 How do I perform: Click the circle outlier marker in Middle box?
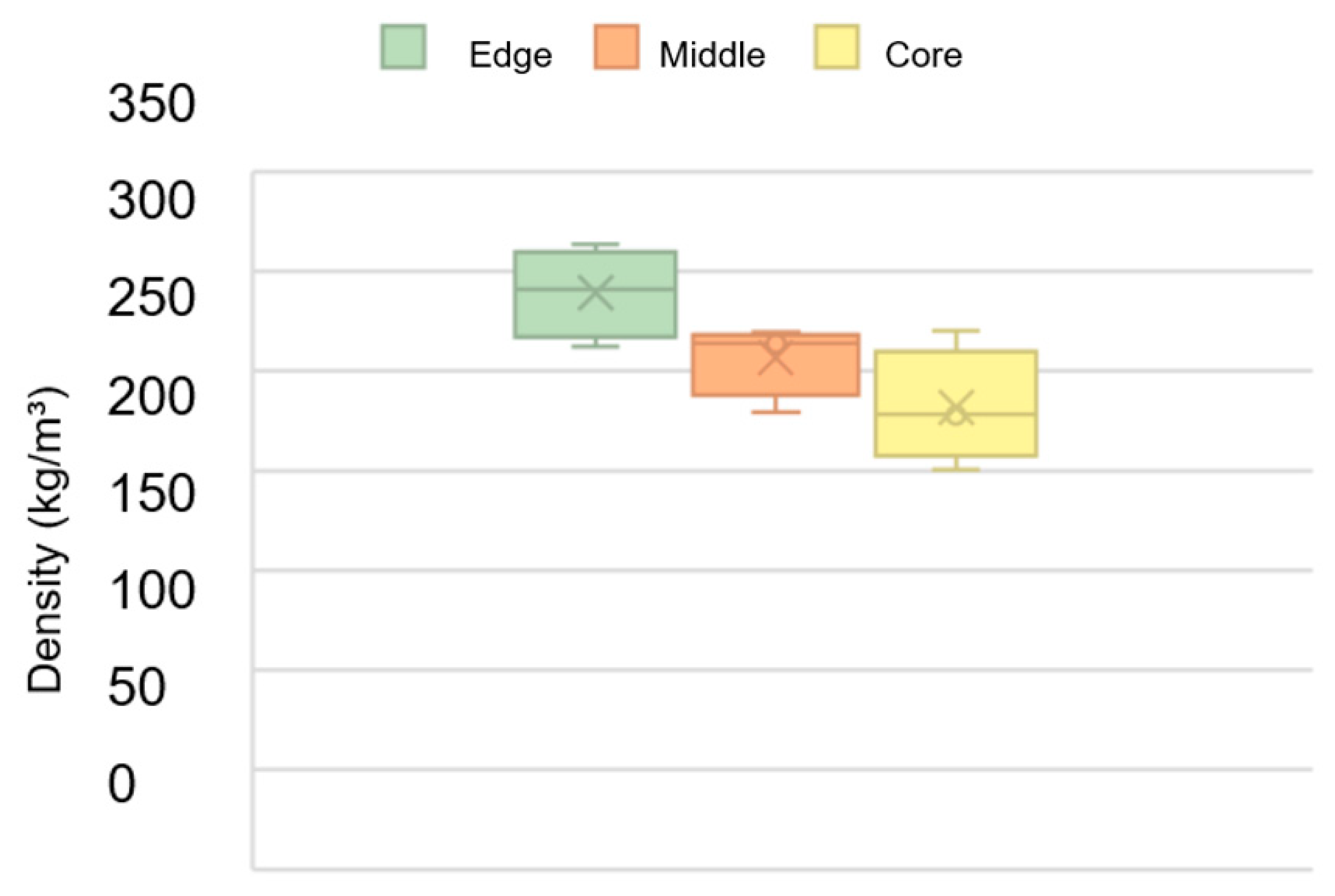point(776,343)
